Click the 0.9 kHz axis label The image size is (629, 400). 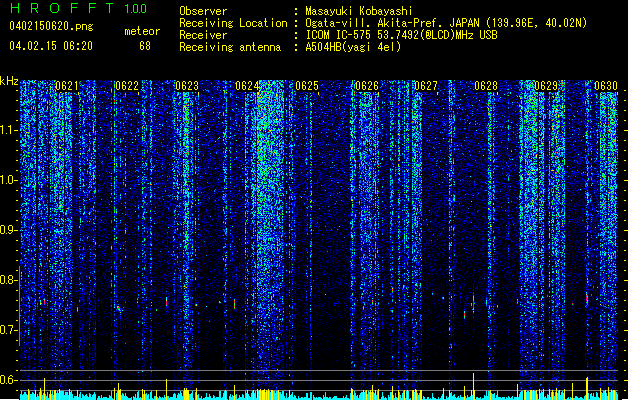pyautogui.click(x=9, y=230)
